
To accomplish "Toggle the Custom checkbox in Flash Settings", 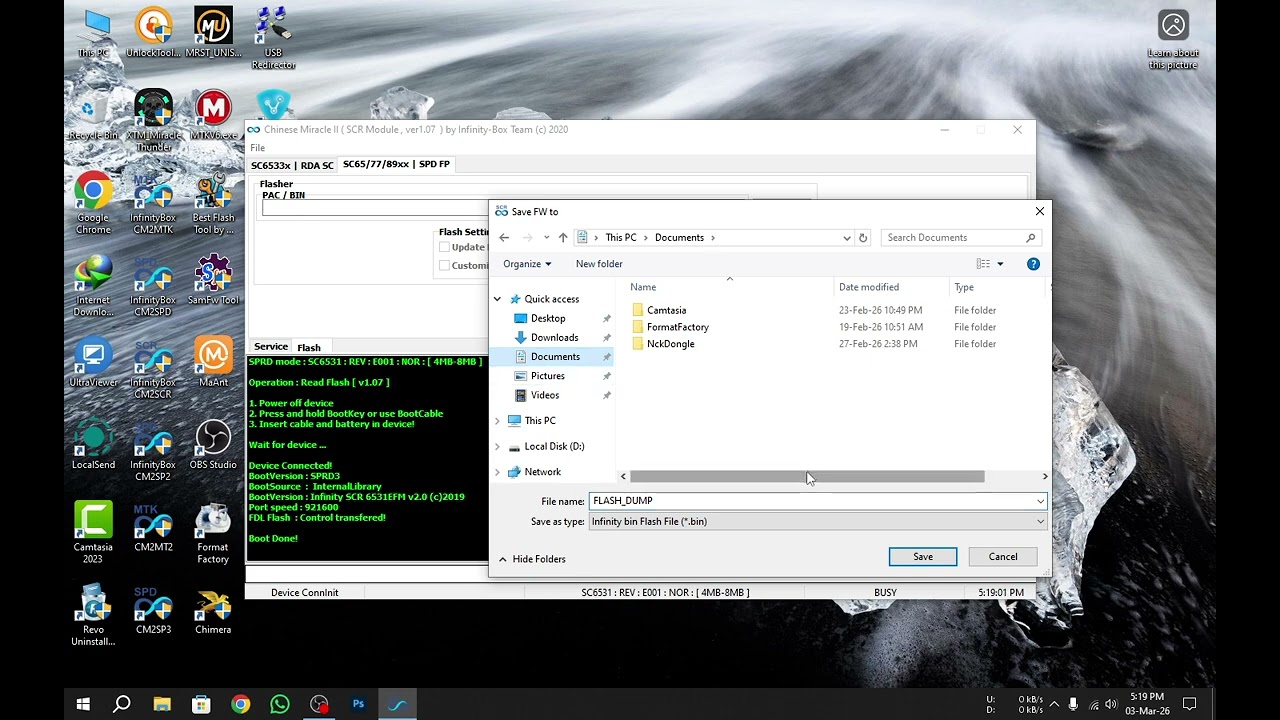I will (x=444, y=265).
